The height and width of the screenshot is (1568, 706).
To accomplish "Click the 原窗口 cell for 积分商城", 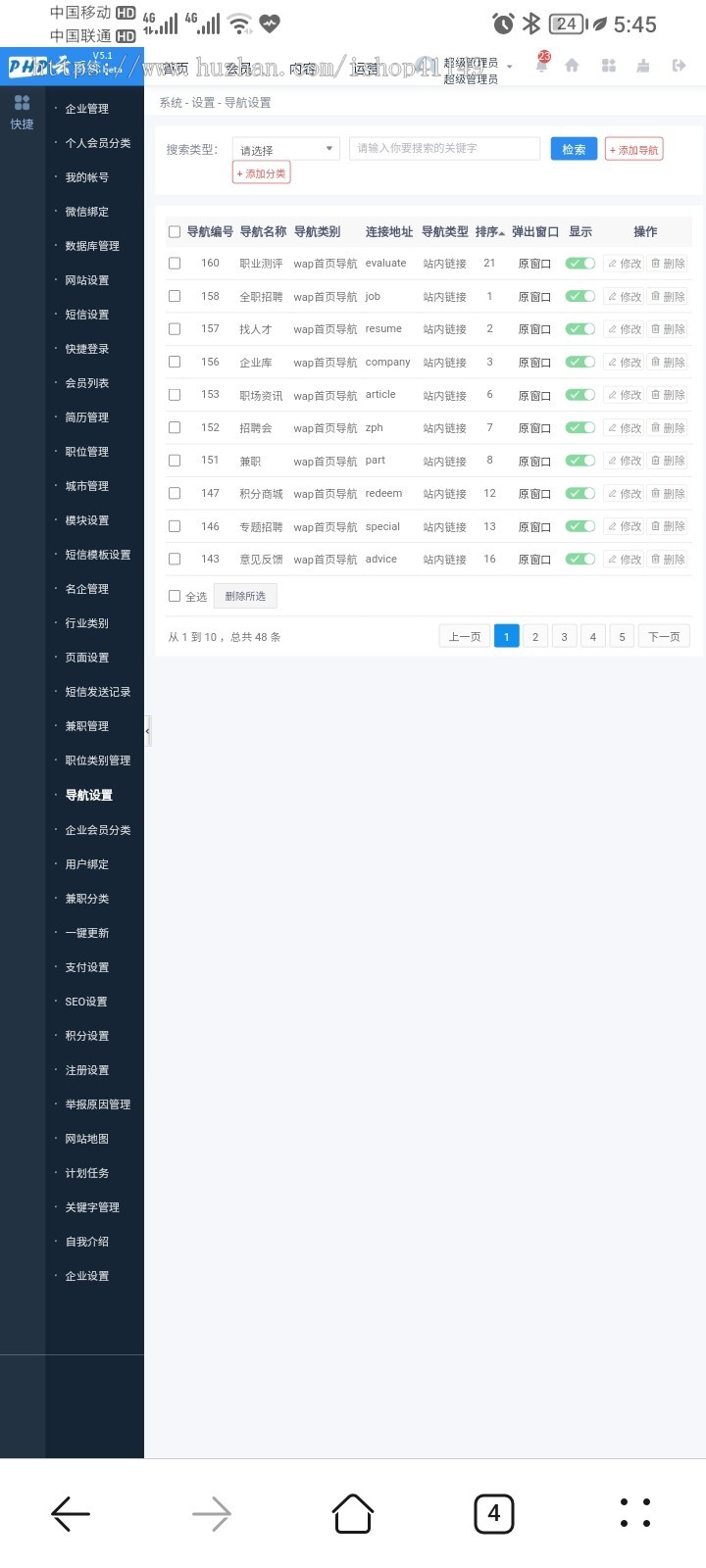I will pos(534,494).
